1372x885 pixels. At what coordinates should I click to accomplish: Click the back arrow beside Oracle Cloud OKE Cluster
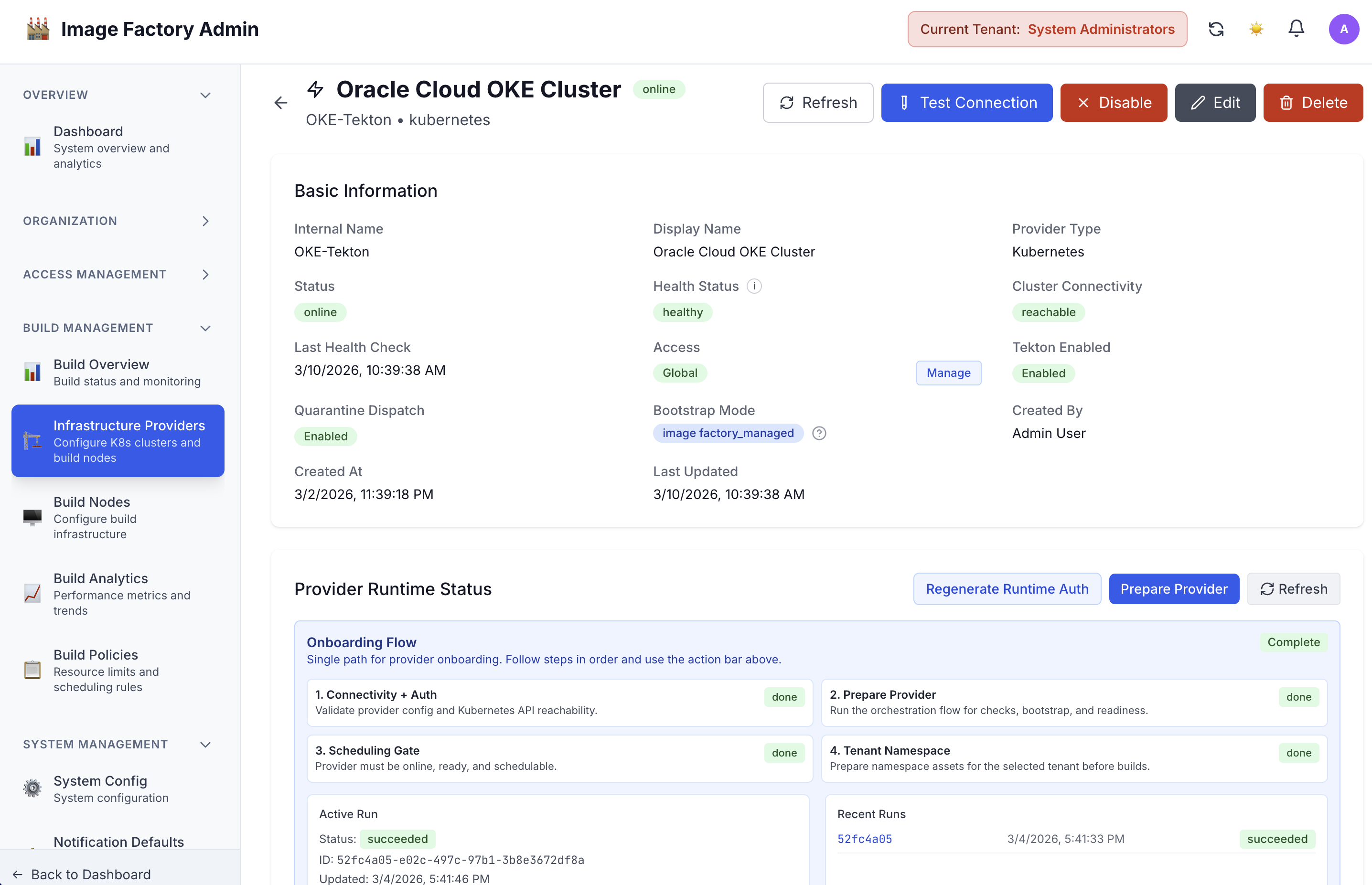click(280, 102)
